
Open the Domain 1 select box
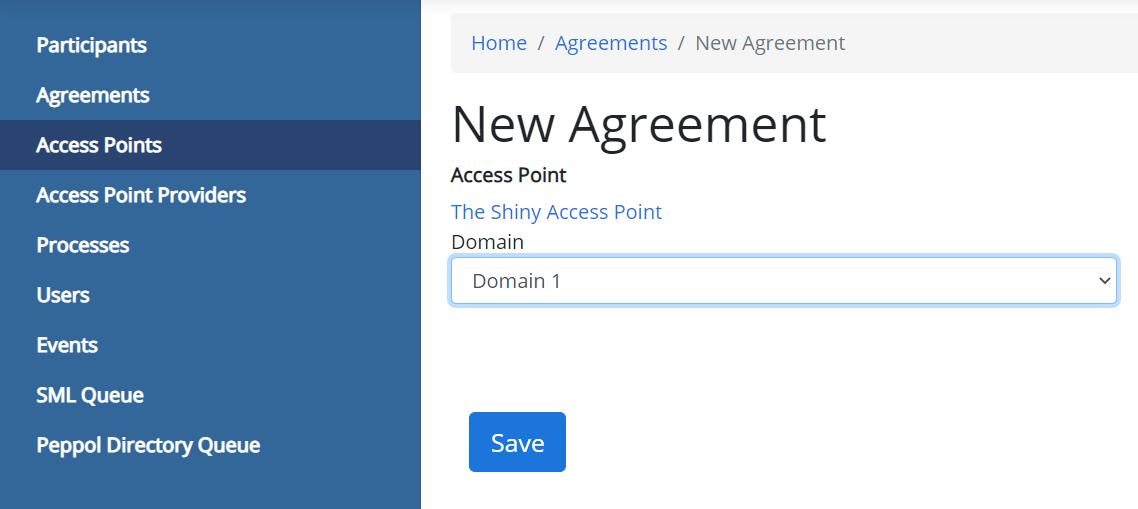tap(770, 281)
